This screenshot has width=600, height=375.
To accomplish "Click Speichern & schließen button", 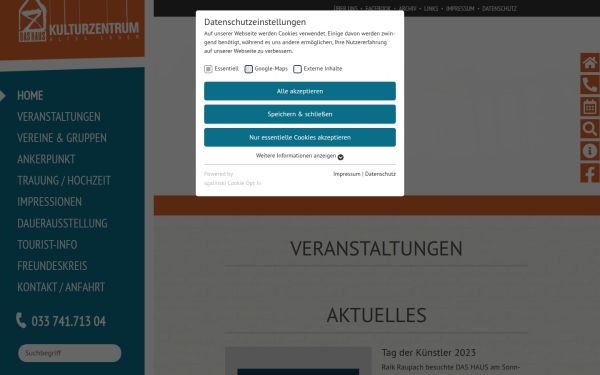I will (300, 114).
